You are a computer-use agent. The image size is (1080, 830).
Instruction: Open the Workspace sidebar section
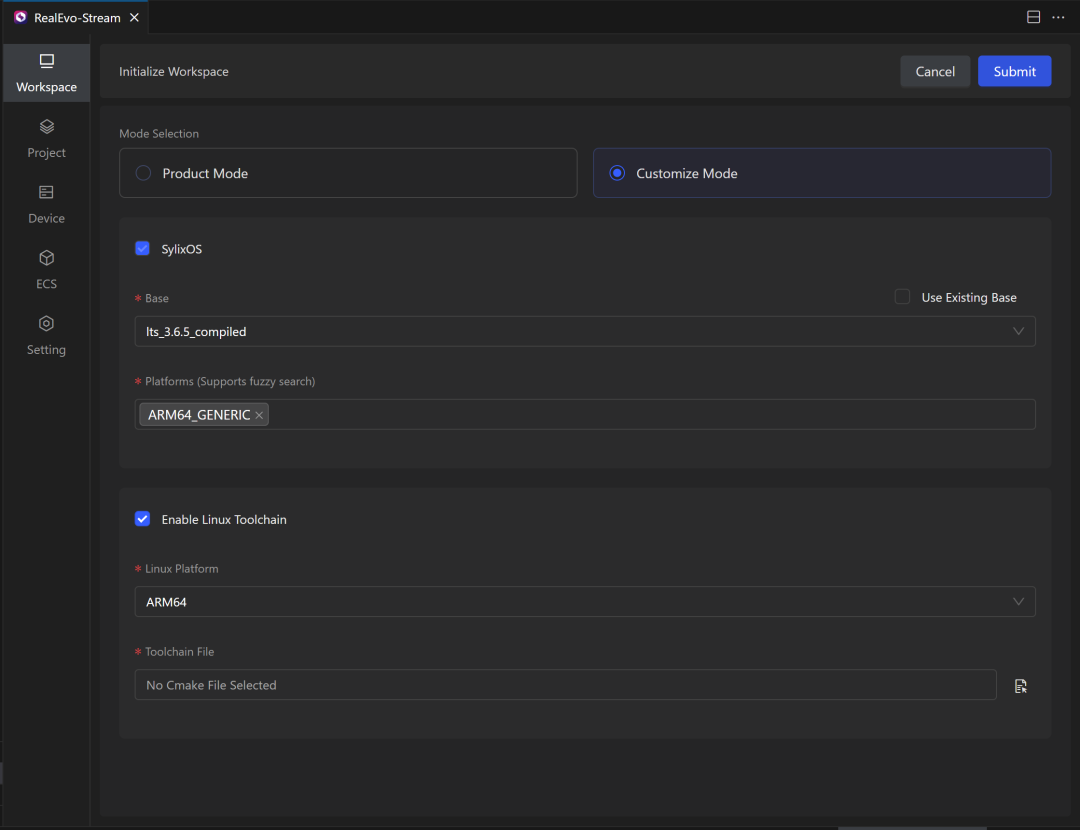[46, 73]
